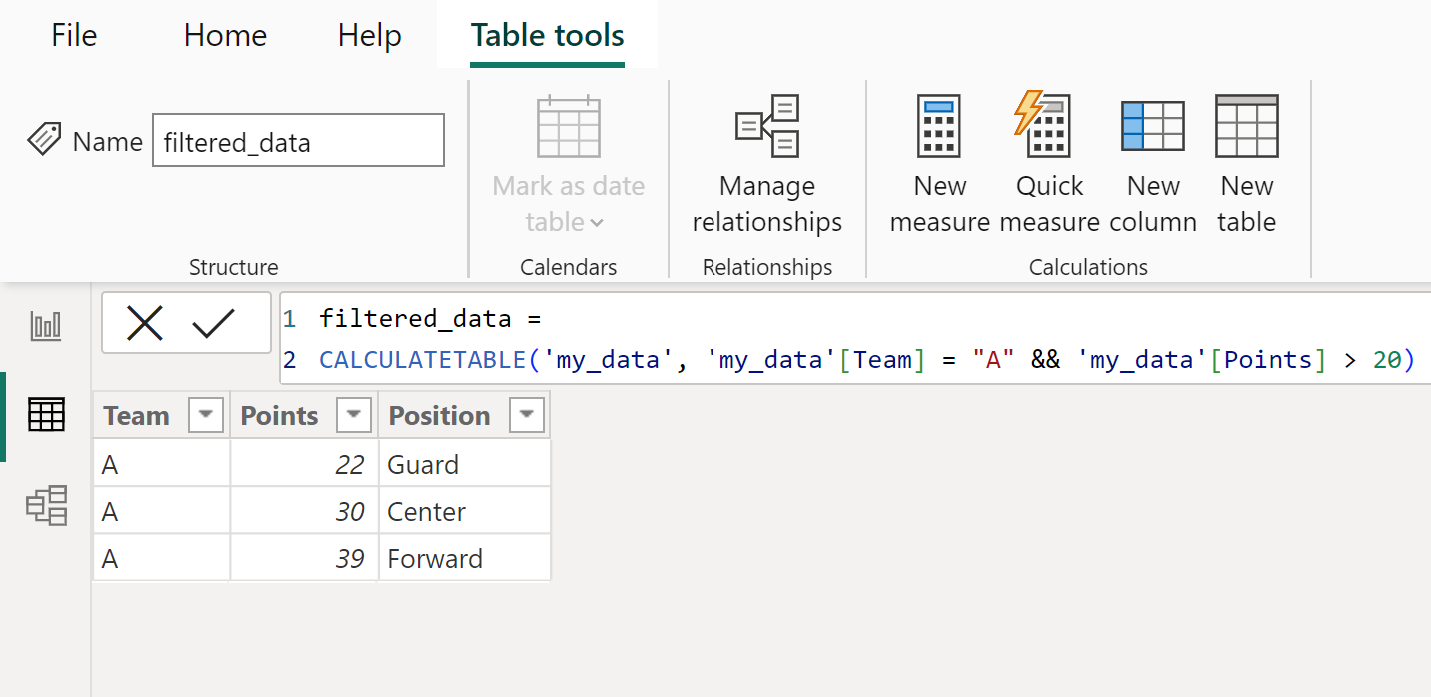1431x697 pixels.
Task: Click the Calendars group label
Action: click(x=568, y=267)
